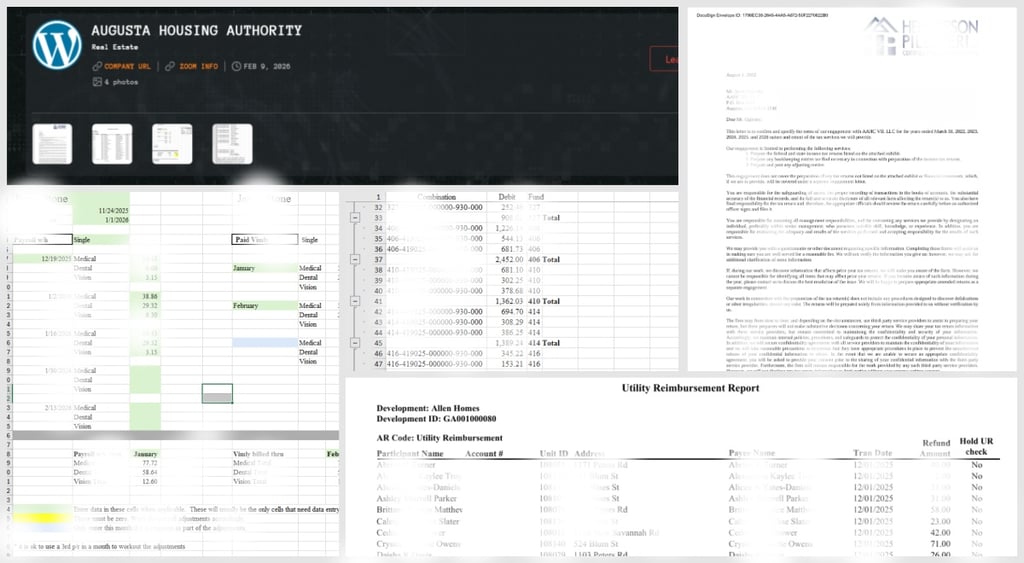
Task: Click the 38.86 Medical amount cell
Action: coord(145,296)
